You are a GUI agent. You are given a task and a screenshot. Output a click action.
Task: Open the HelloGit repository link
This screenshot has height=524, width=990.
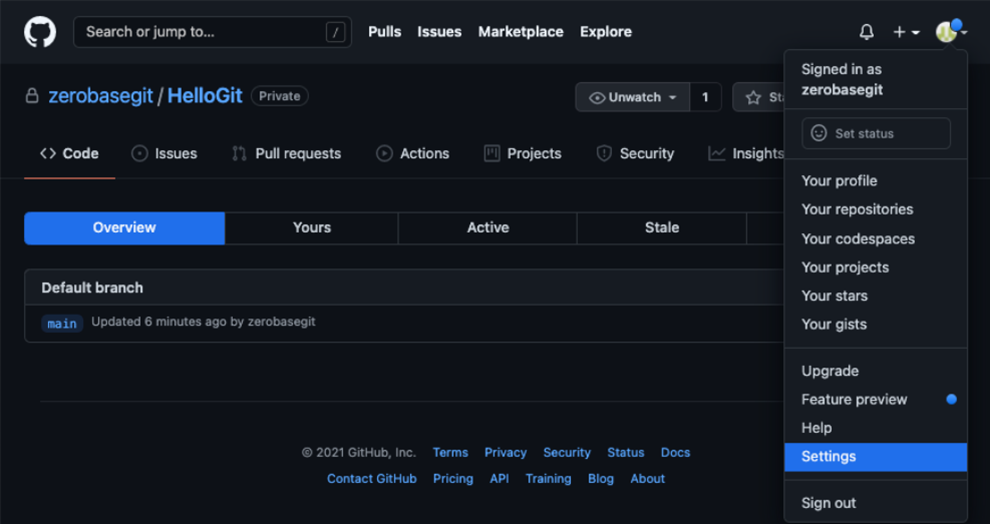[205, 96]
